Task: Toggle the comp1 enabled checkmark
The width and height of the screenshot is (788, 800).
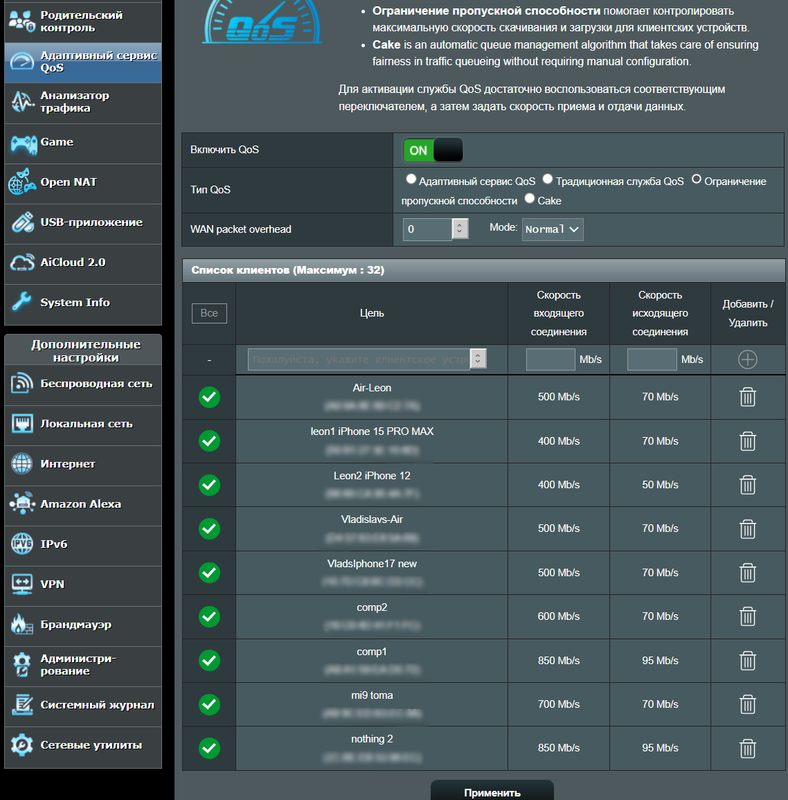Action: 209,660
